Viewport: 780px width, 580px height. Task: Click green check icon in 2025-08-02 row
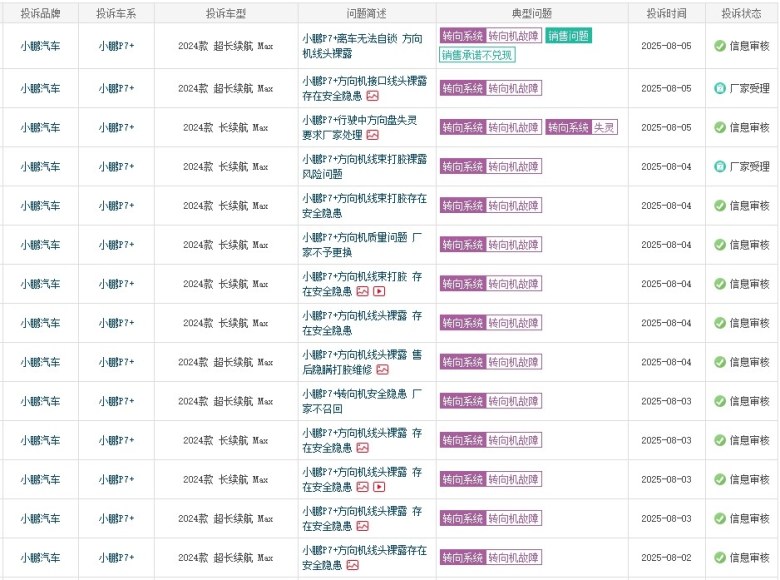coord(720,558)
